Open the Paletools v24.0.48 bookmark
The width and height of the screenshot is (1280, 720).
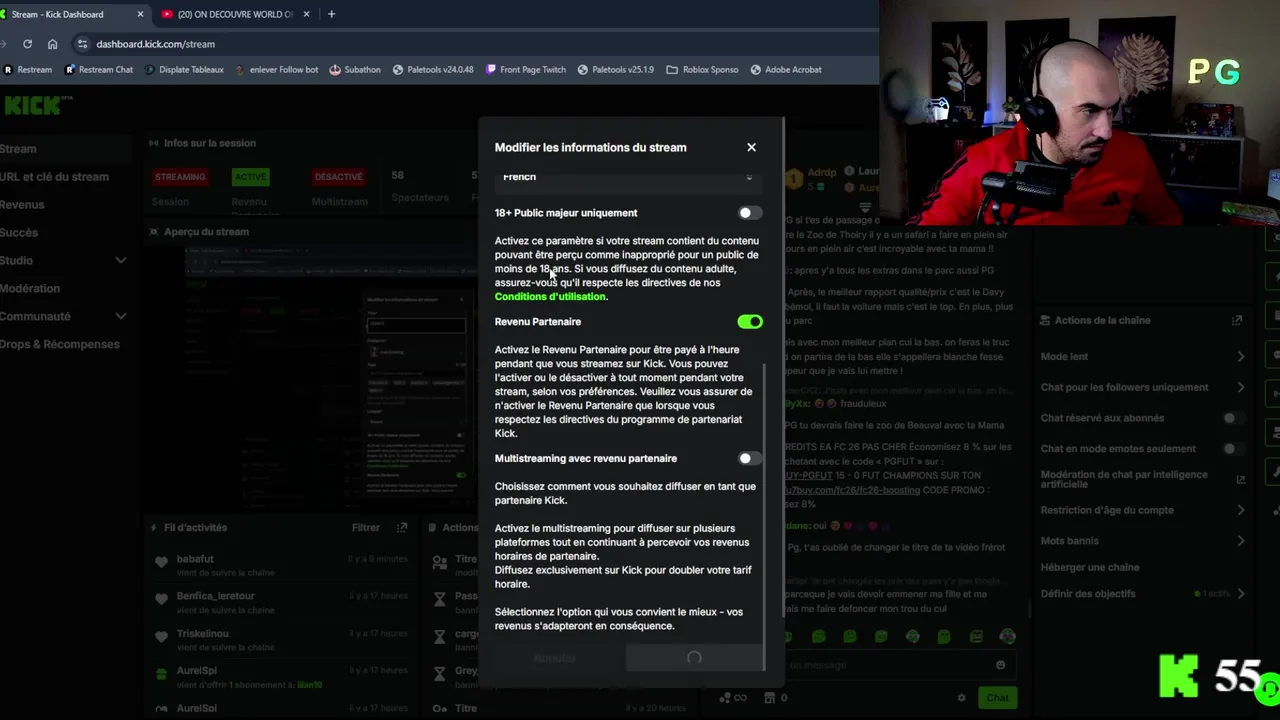pyautogui.click(x=433, y=70)
